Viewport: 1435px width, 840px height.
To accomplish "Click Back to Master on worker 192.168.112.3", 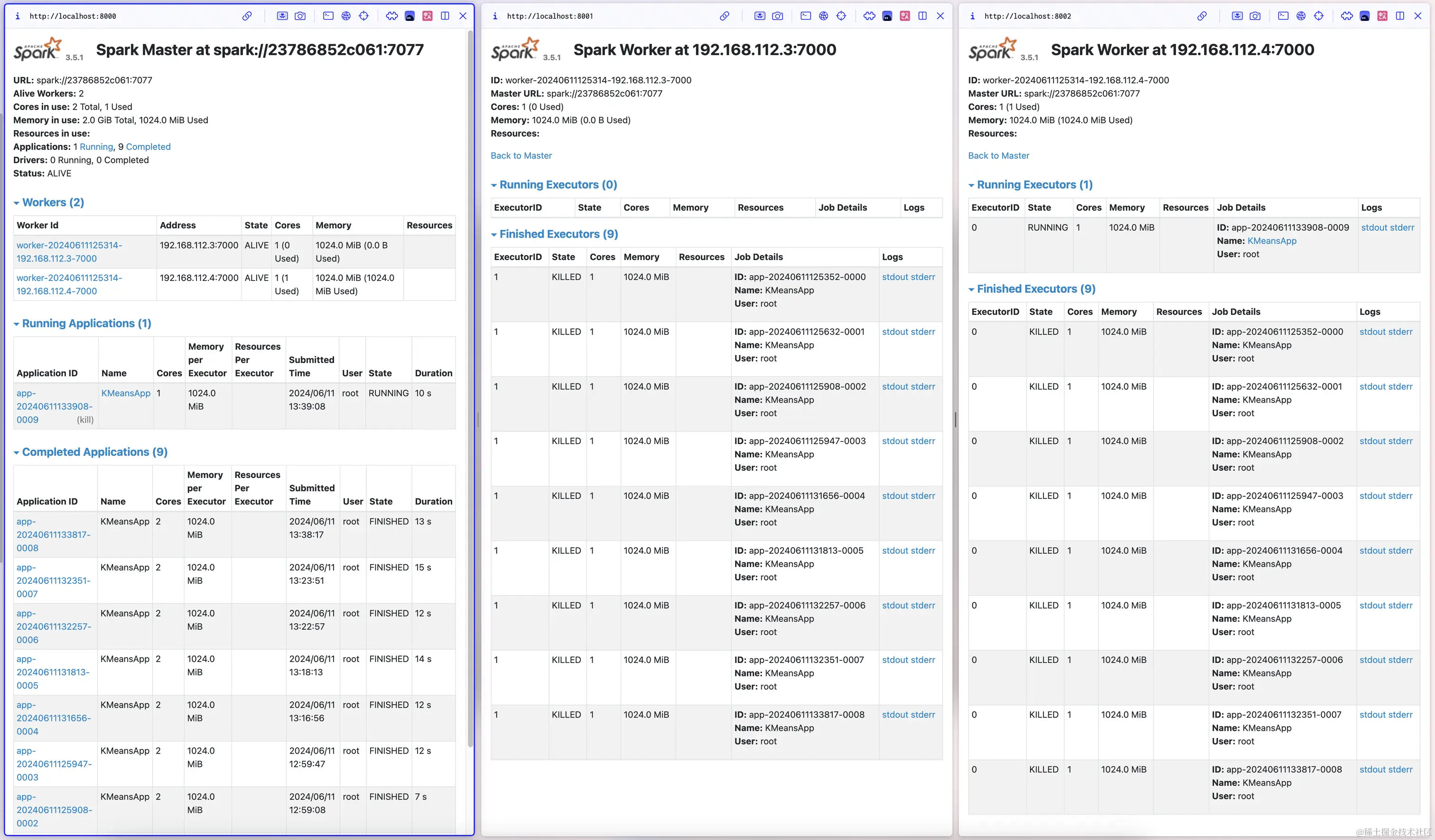I will click(521, 156).
